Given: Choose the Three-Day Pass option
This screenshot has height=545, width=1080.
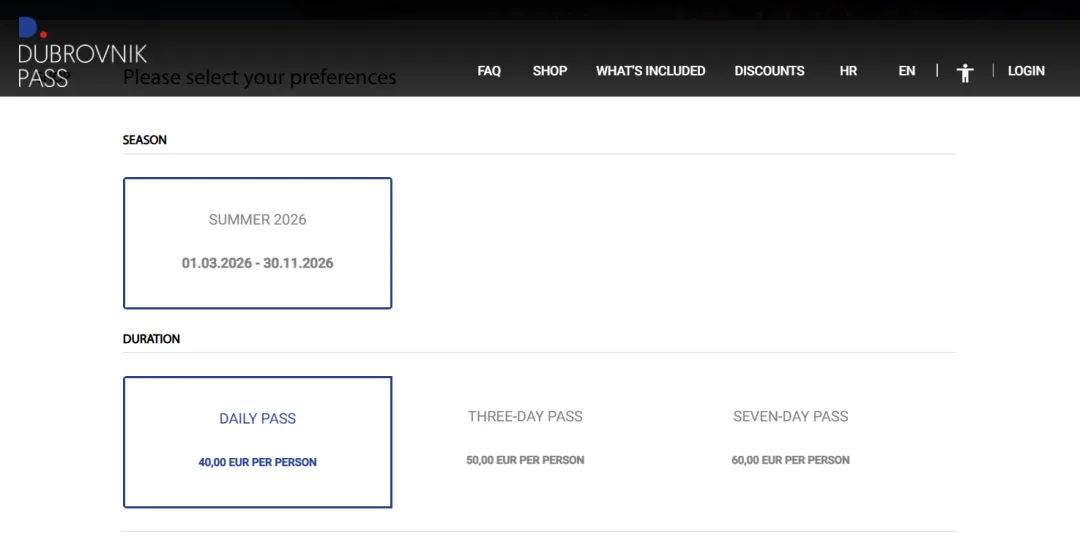Looking at the screenshot, I should [x=525, y=438].
